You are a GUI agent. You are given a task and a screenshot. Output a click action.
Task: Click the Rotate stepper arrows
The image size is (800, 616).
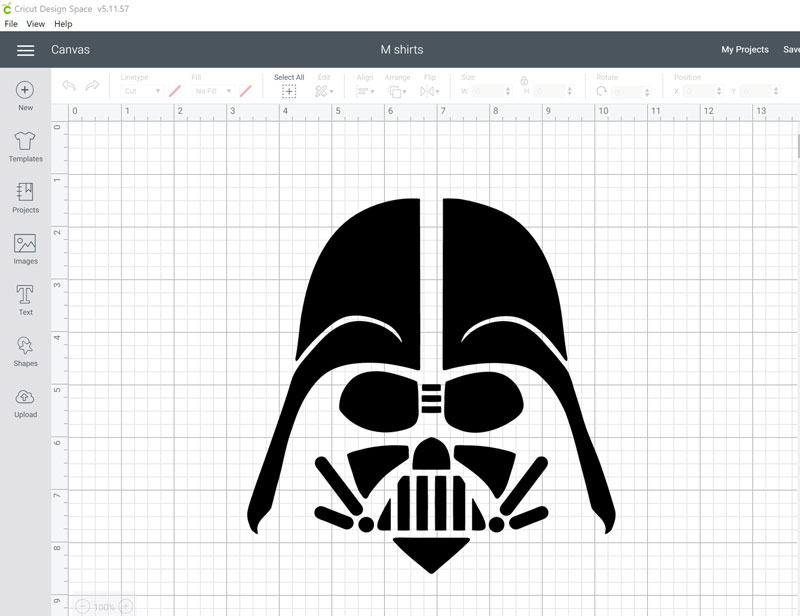click(647, 92)
